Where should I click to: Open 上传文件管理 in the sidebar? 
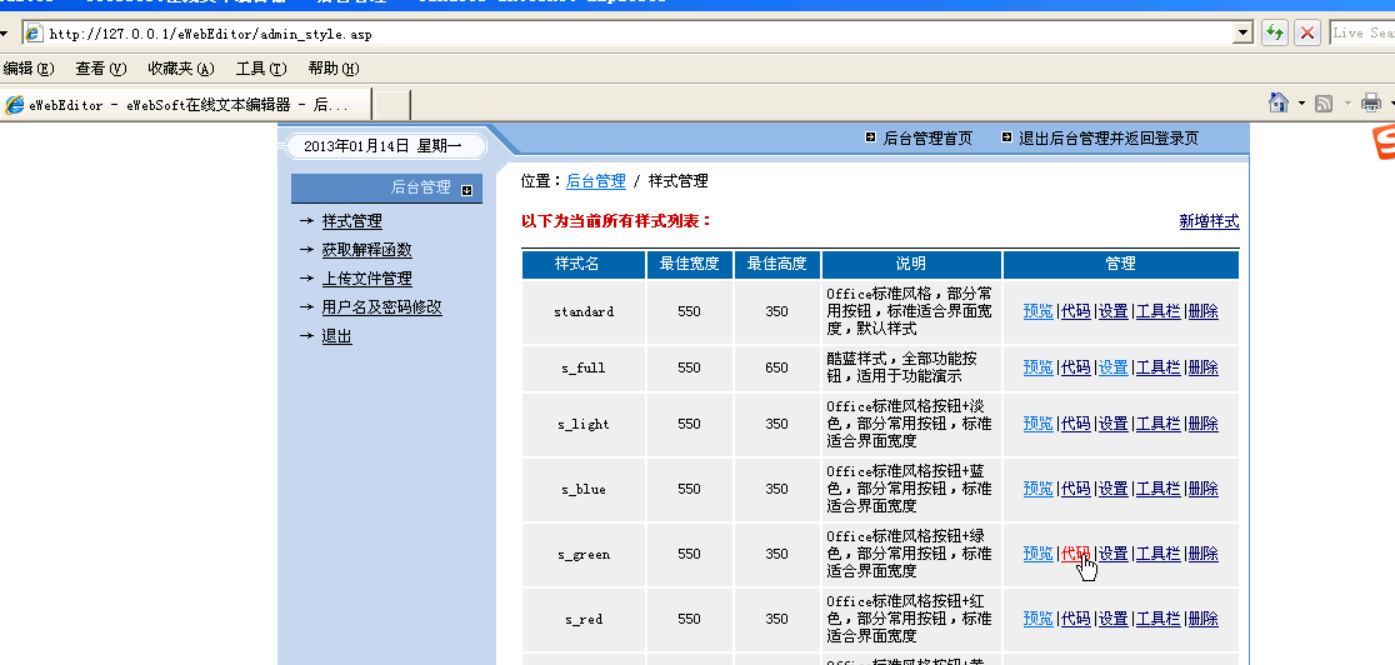(366, 279)
